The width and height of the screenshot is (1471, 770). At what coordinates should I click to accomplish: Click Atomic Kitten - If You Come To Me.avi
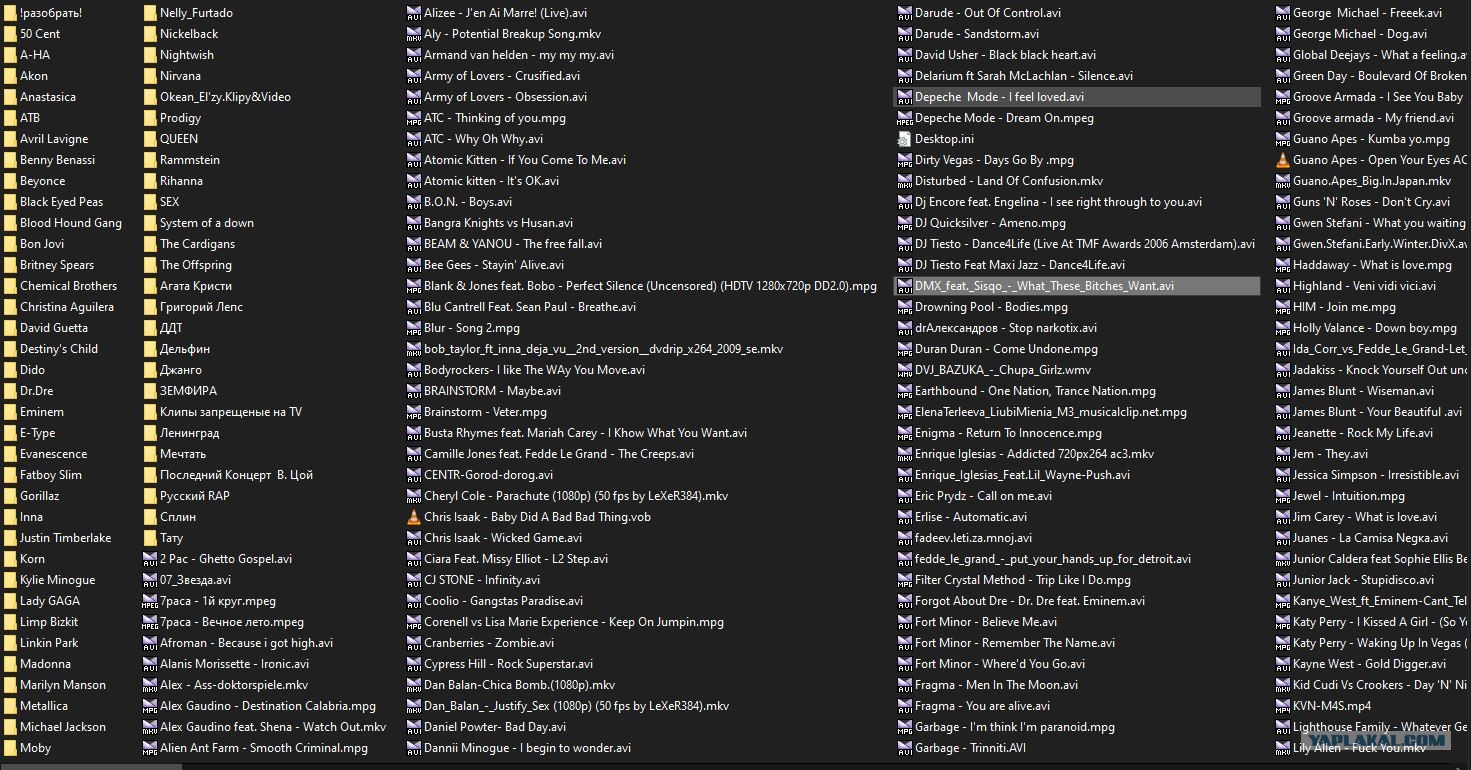[525, 160]
